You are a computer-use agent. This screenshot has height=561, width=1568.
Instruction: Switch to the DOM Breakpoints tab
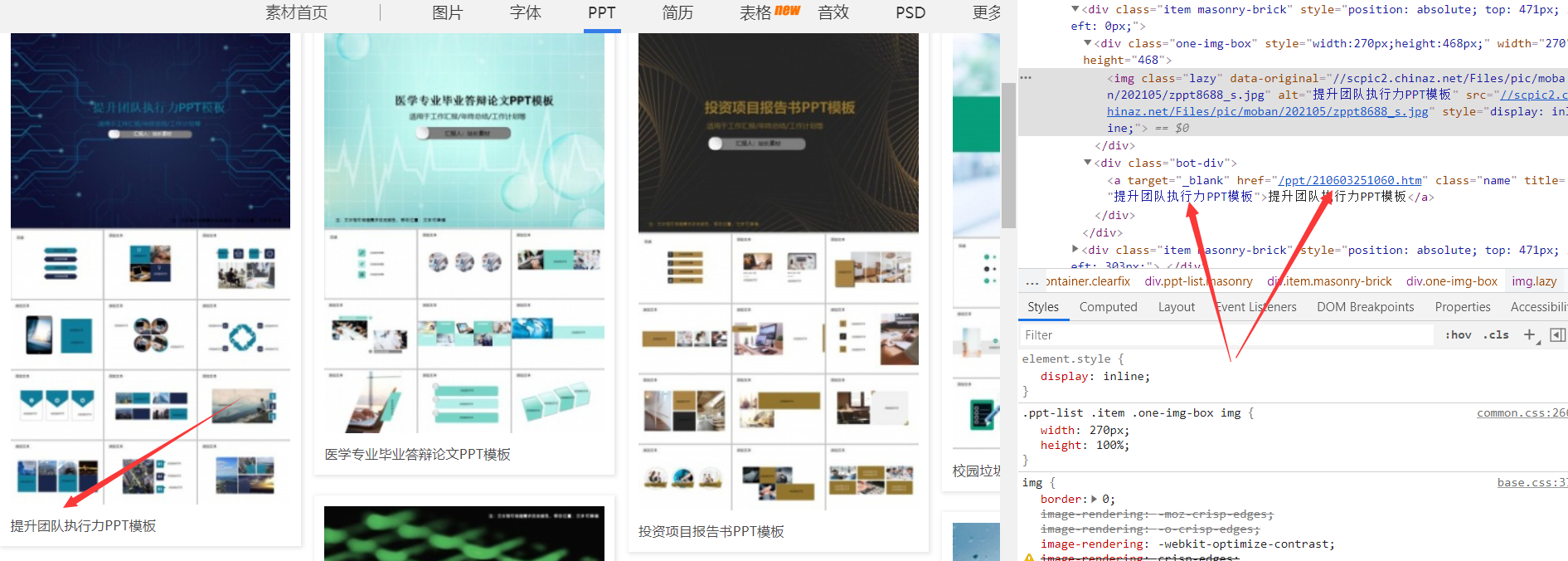pyautogui.click(x=1366, y=307)
